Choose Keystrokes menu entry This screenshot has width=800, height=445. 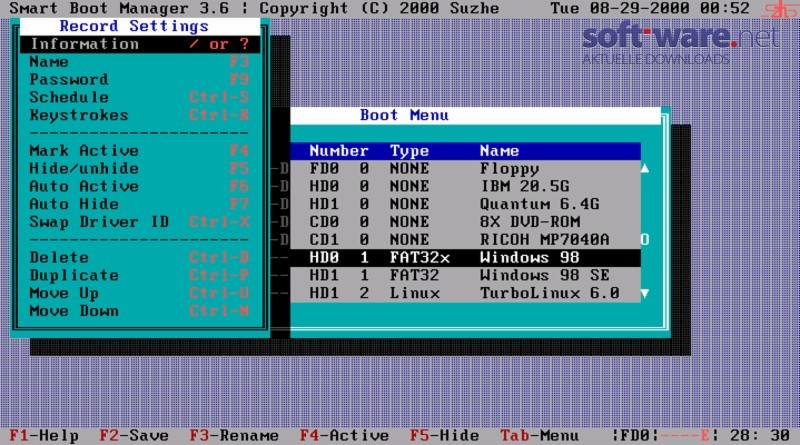coord(140,115)
